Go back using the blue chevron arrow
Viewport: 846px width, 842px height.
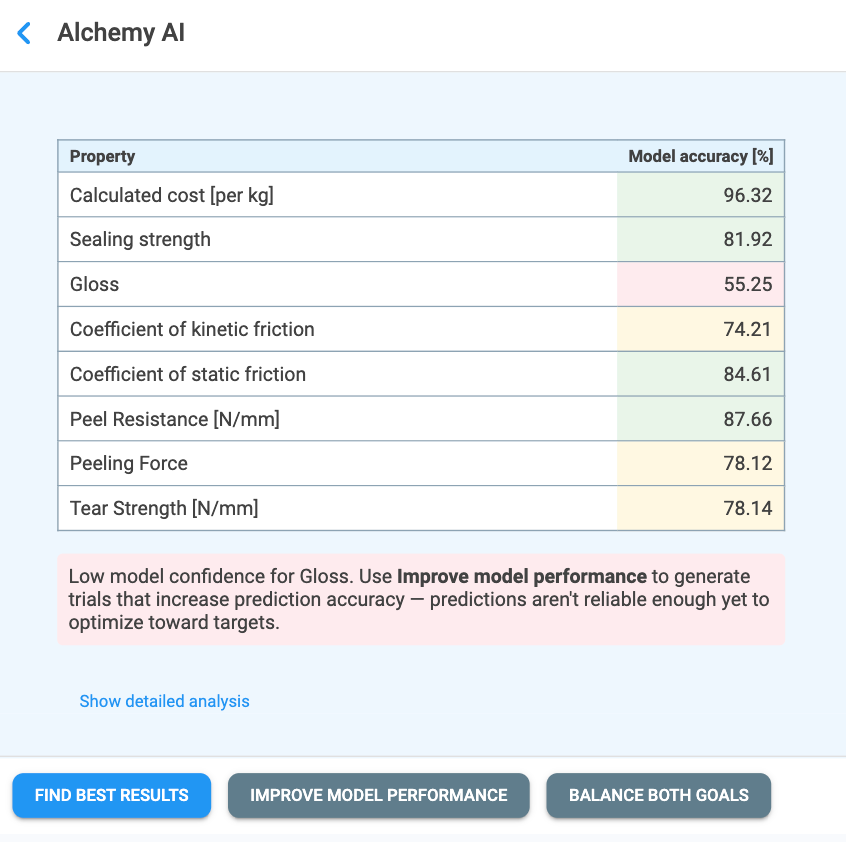tap(24, 33)
